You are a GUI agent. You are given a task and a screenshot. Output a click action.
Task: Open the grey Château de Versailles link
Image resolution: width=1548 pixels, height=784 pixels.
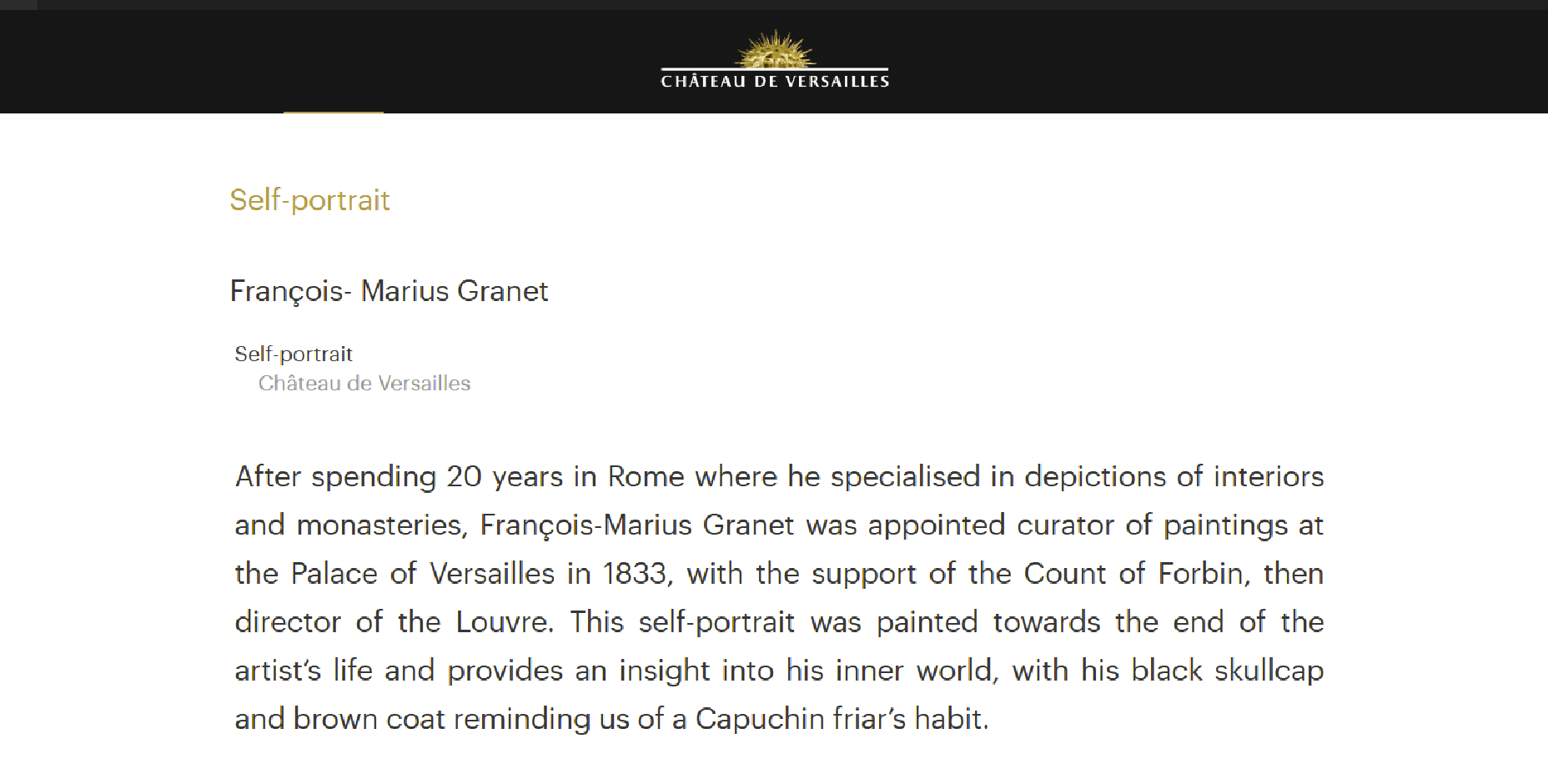point(364,383)
